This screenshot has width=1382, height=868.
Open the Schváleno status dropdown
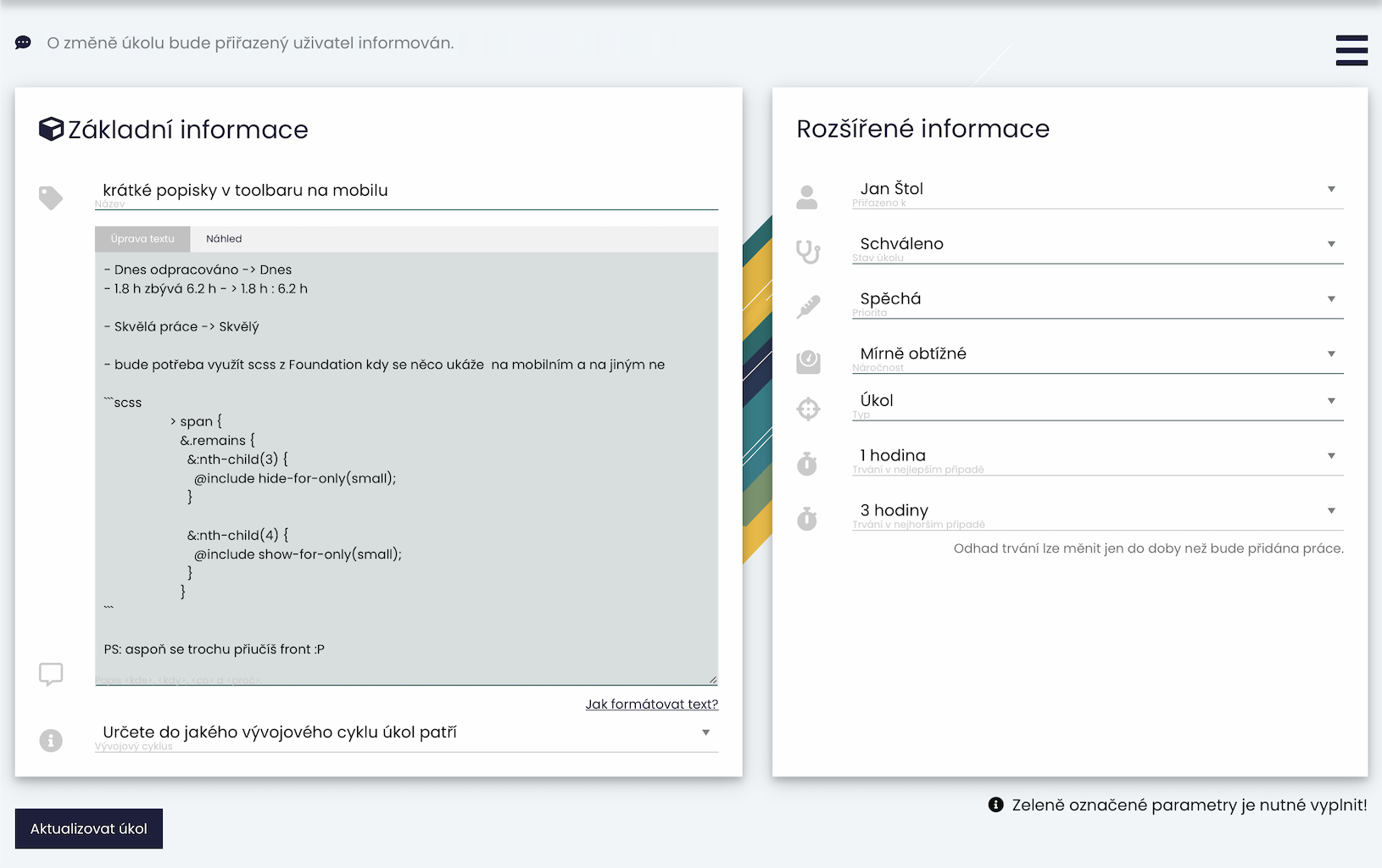pyautogui.click(x=1098, y=245)
